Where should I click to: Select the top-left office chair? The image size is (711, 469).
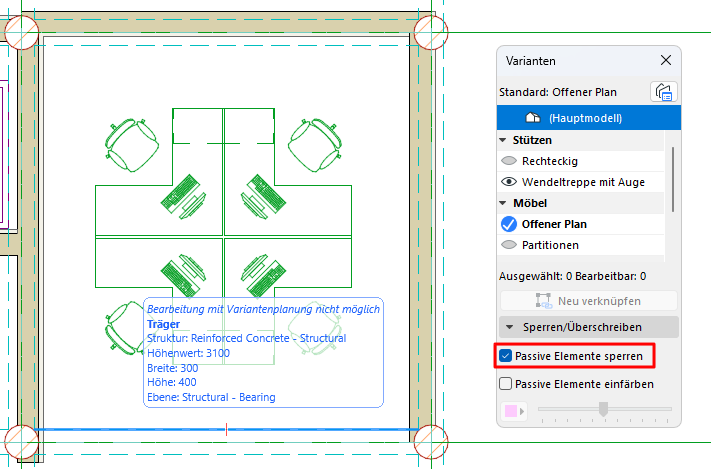pyautogui.click(x=132, y=145)
